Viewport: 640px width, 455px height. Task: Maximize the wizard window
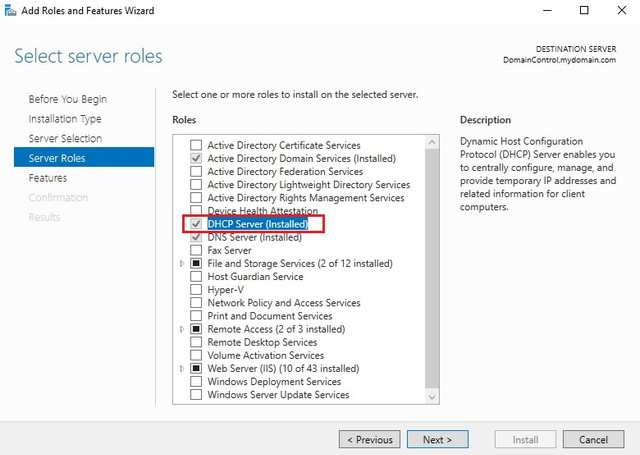point(584,10)
